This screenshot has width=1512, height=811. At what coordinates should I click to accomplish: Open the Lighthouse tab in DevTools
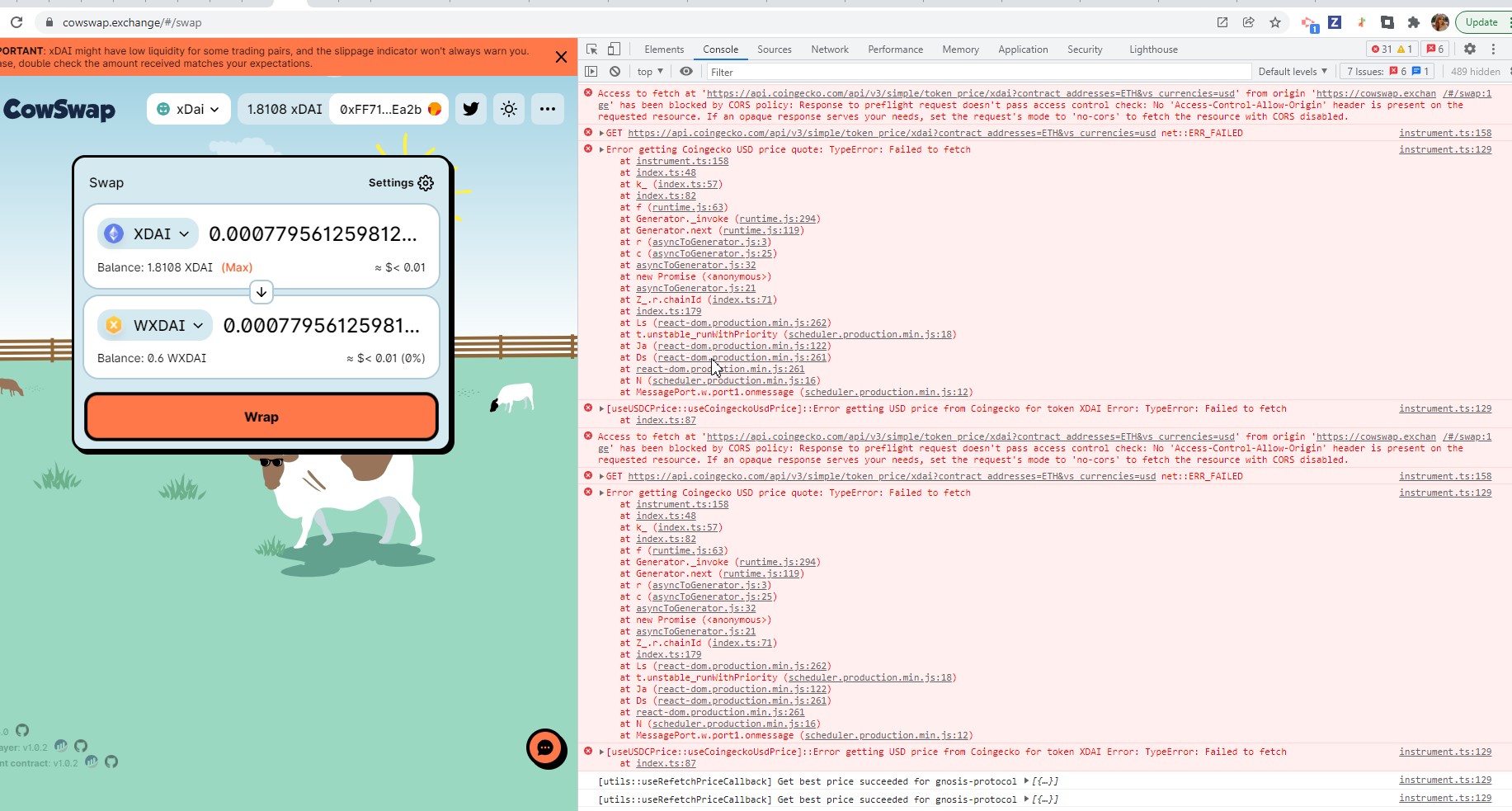[x=1153, y=50]
